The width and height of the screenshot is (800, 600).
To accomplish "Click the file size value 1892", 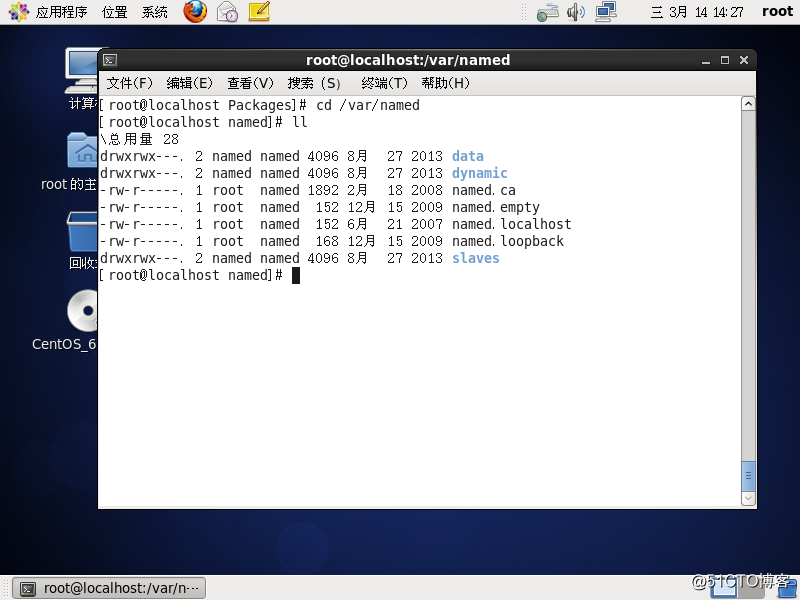I will click(323, 190).
